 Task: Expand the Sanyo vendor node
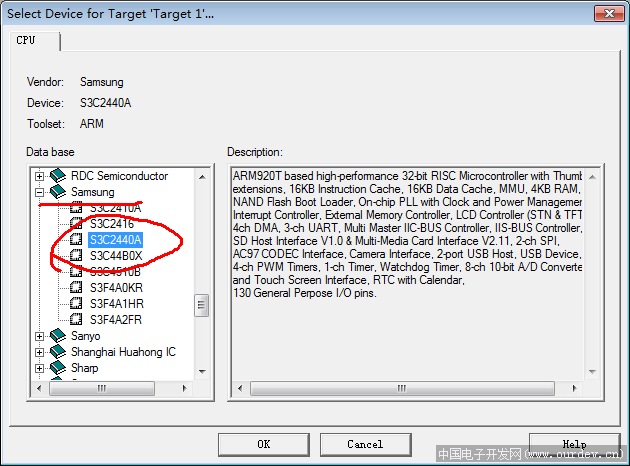point(39,336)
